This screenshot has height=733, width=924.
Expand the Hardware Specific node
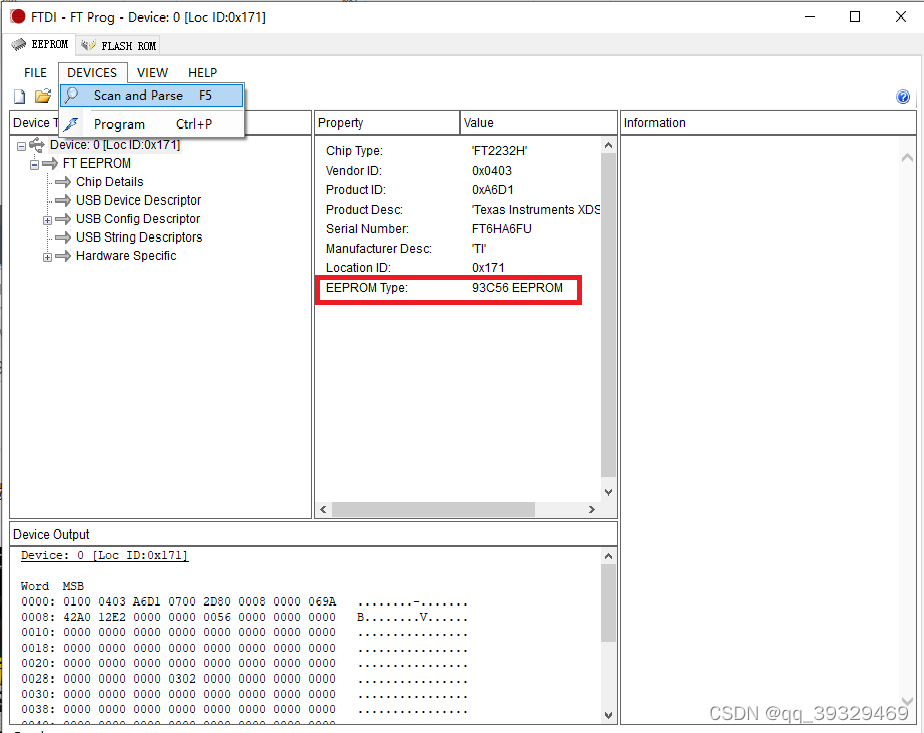(47, 257)
